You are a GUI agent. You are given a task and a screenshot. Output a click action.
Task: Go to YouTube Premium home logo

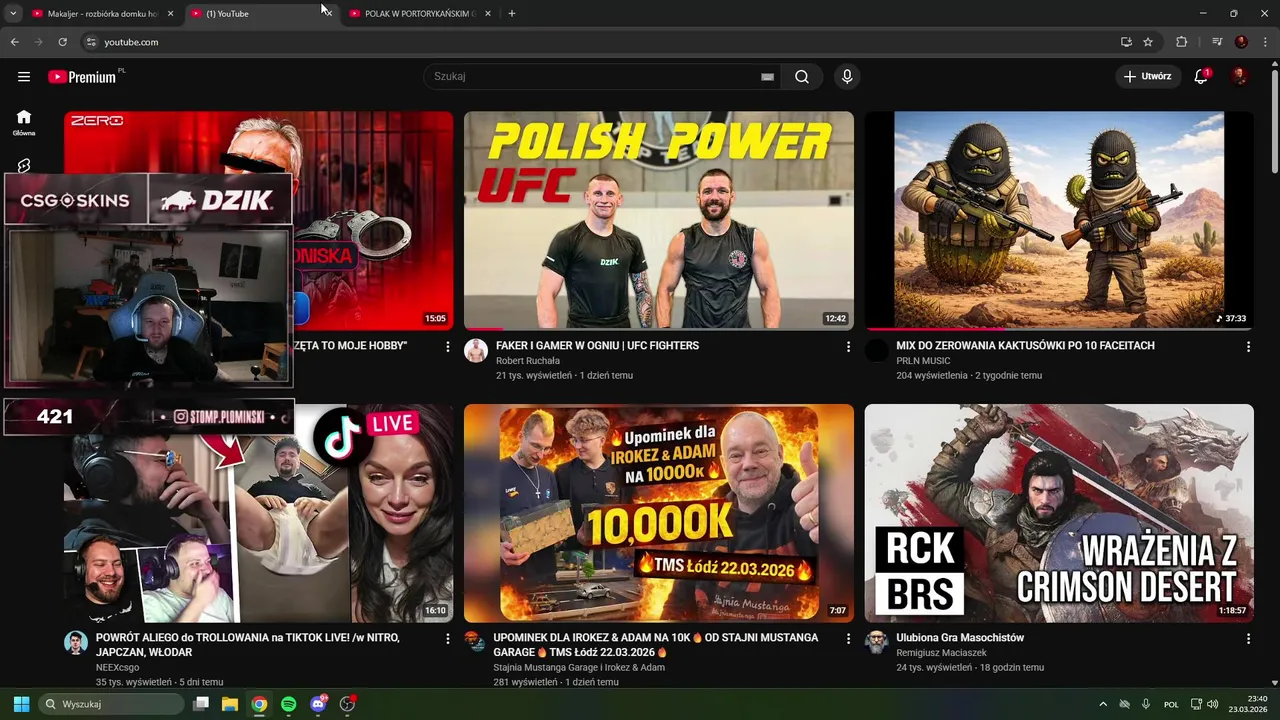click(x=83, y=76)
